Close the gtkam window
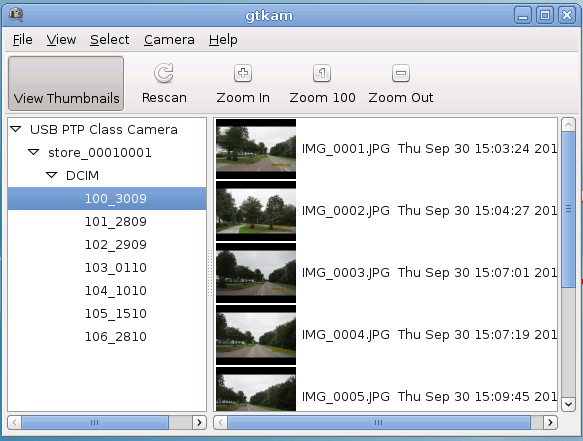Image resolution: width=583 pixels, height=441 pixels. point(567,15)
